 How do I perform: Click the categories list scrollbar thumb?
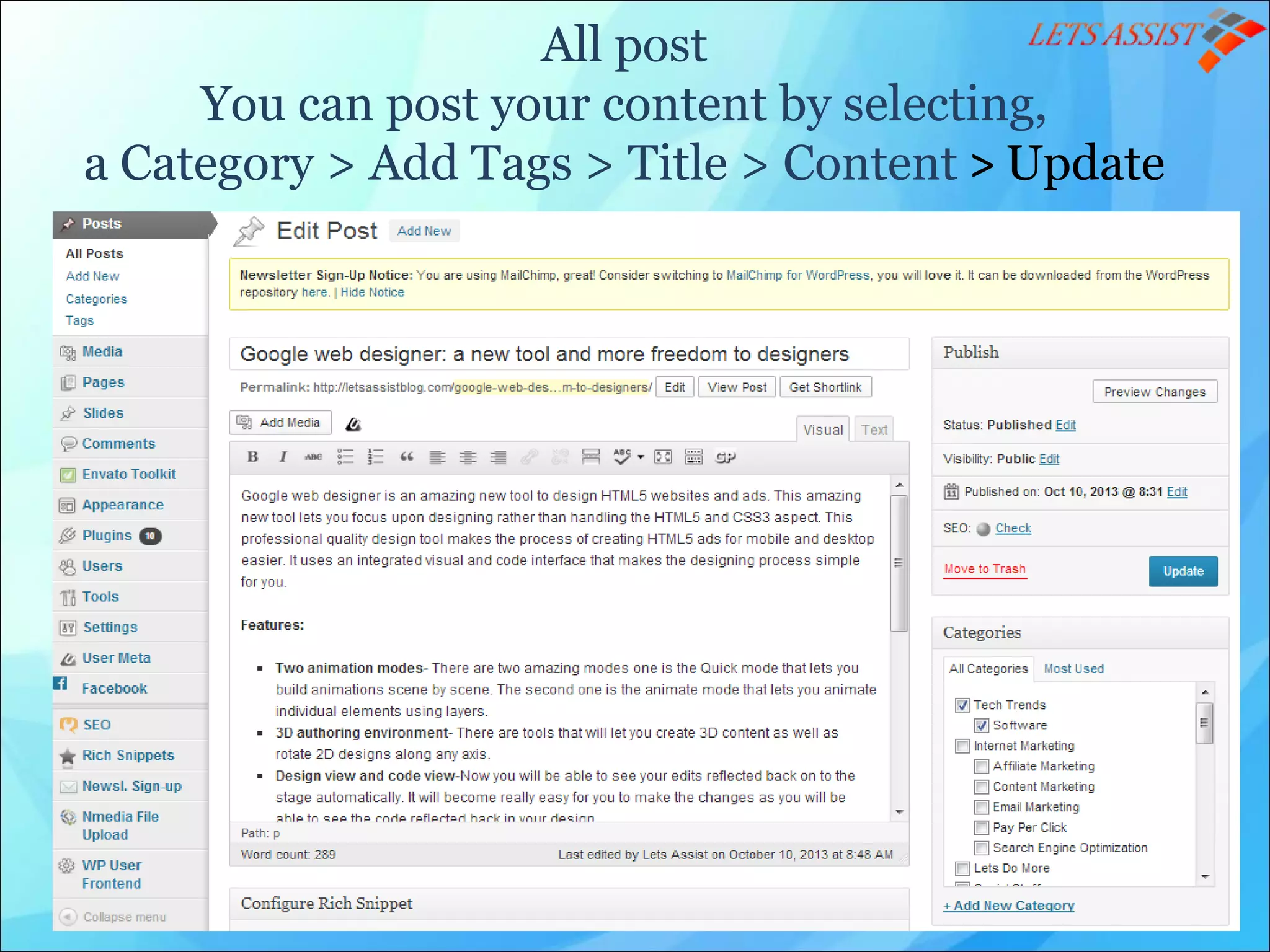pos(1204,723)
